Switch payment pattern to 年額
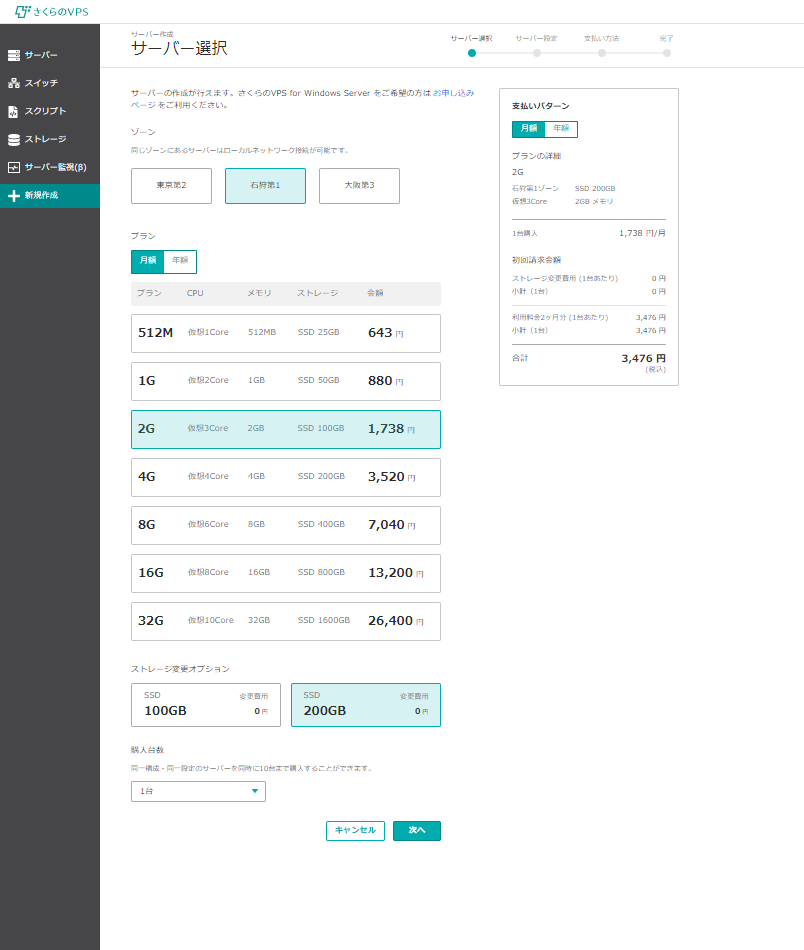Screen dimensions: 804x950 click(x=561, y=129)
